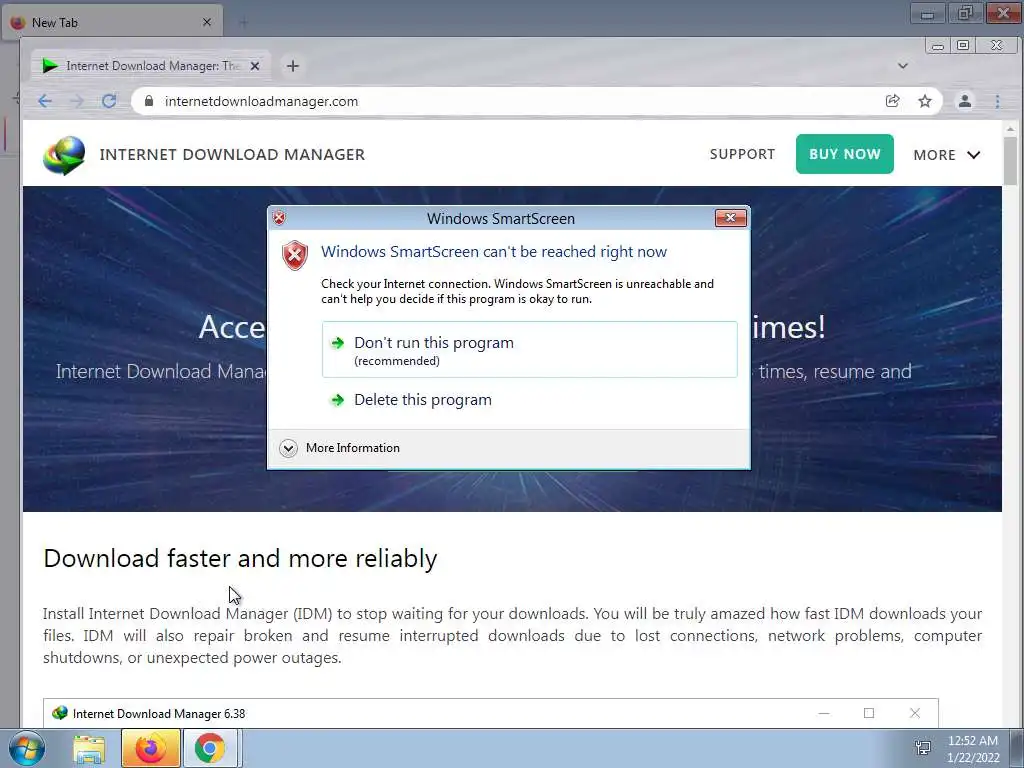Open the Chrome profile avatar icon
This screenshot has width=1024, height=768.
coord(965,101)
